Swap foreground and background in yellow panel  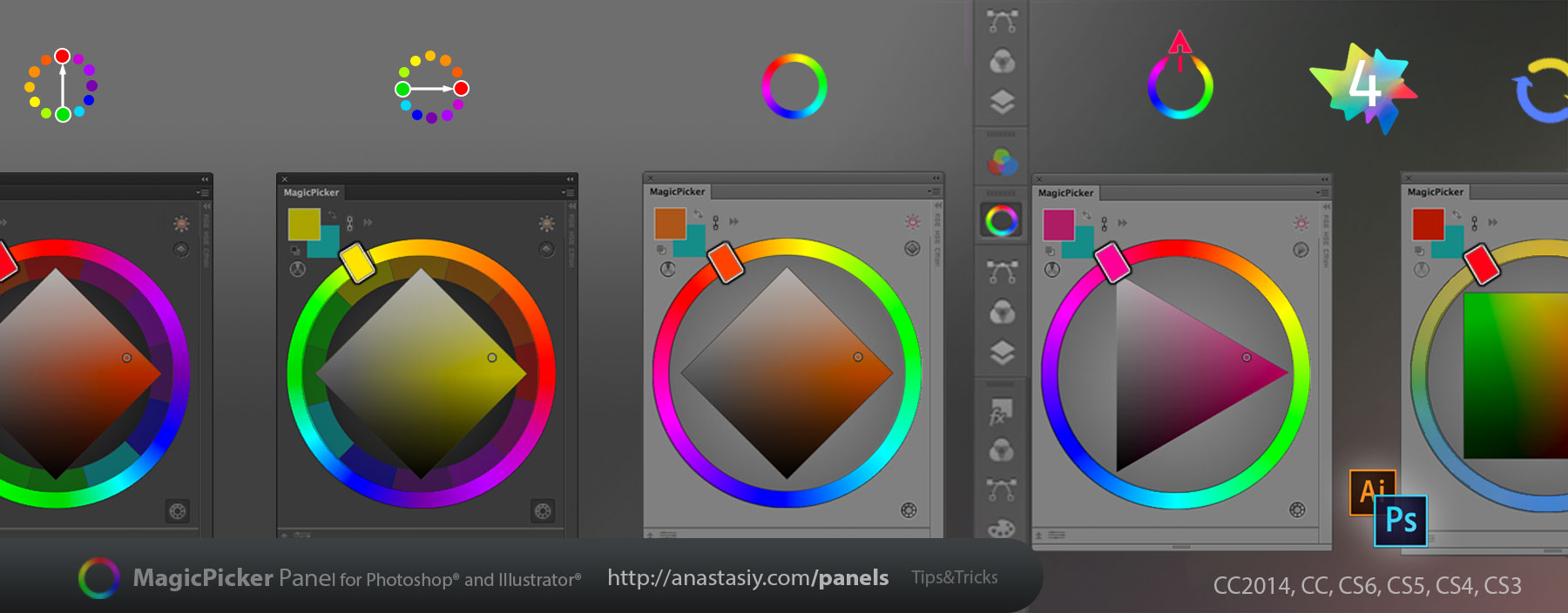pyautogui.click(x=332, y=215)
